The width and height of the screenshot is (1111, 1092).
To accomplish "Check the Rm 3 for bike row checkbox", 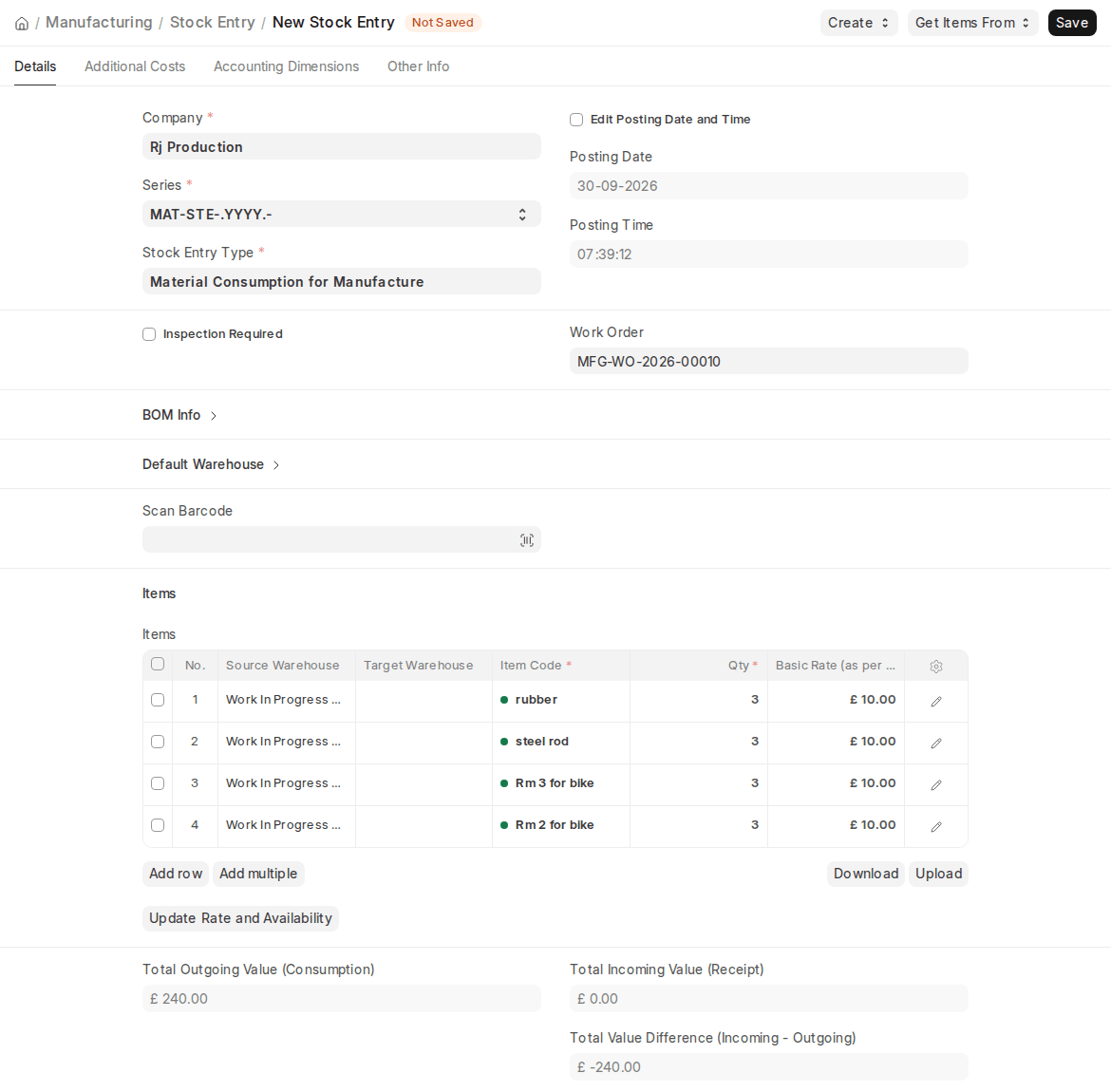I will tap(158, 783).
